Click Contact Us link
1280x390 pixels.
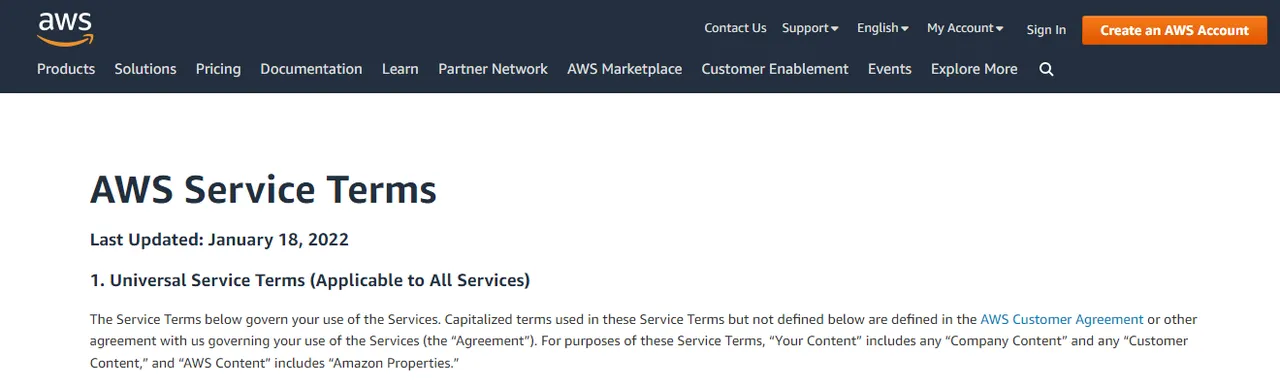pyautogui.click(x=735, y=28)
